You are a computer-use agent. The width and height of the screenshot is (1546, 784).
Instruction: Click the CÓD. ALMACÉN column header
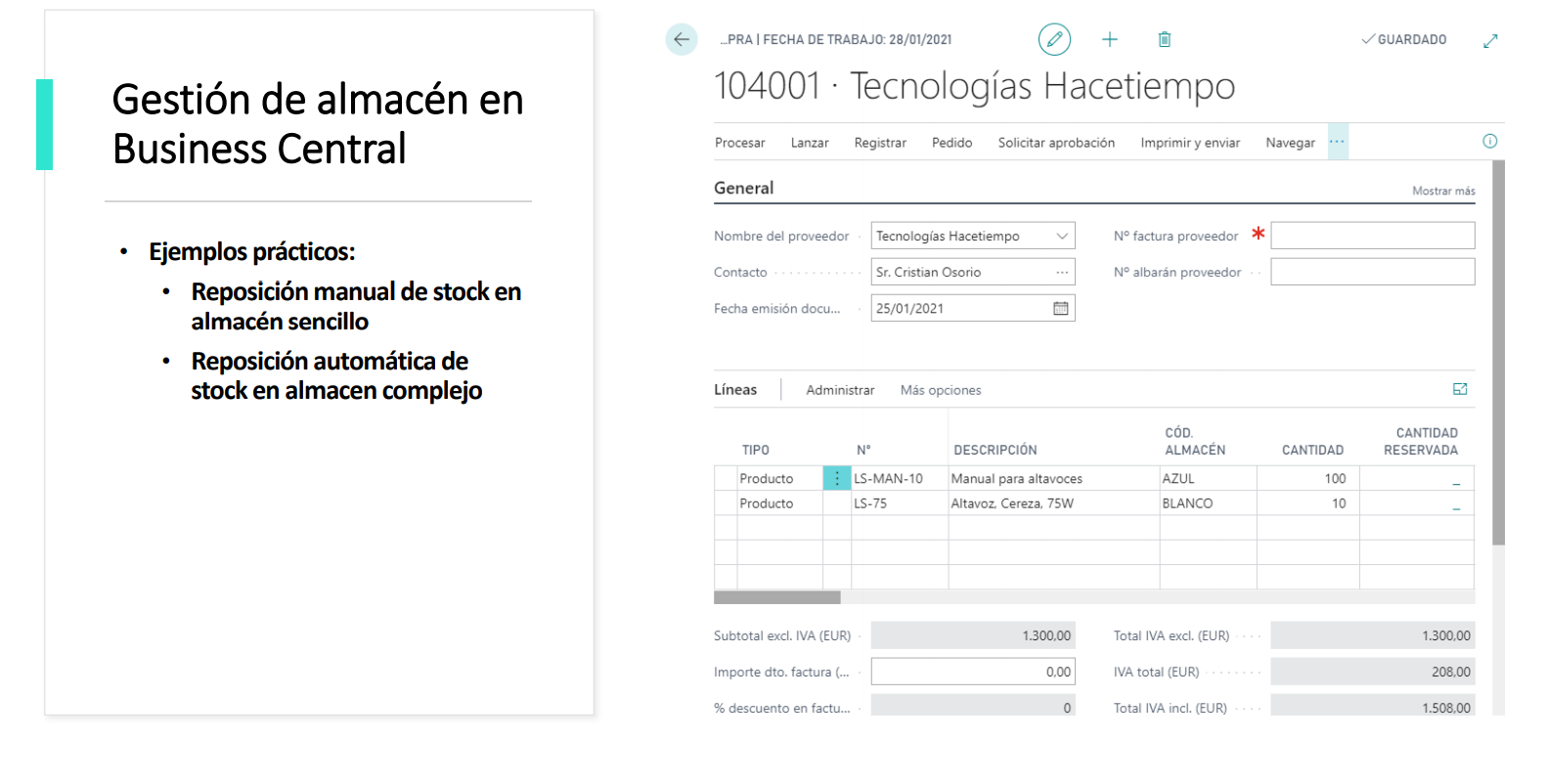[x=1195, y=441]
